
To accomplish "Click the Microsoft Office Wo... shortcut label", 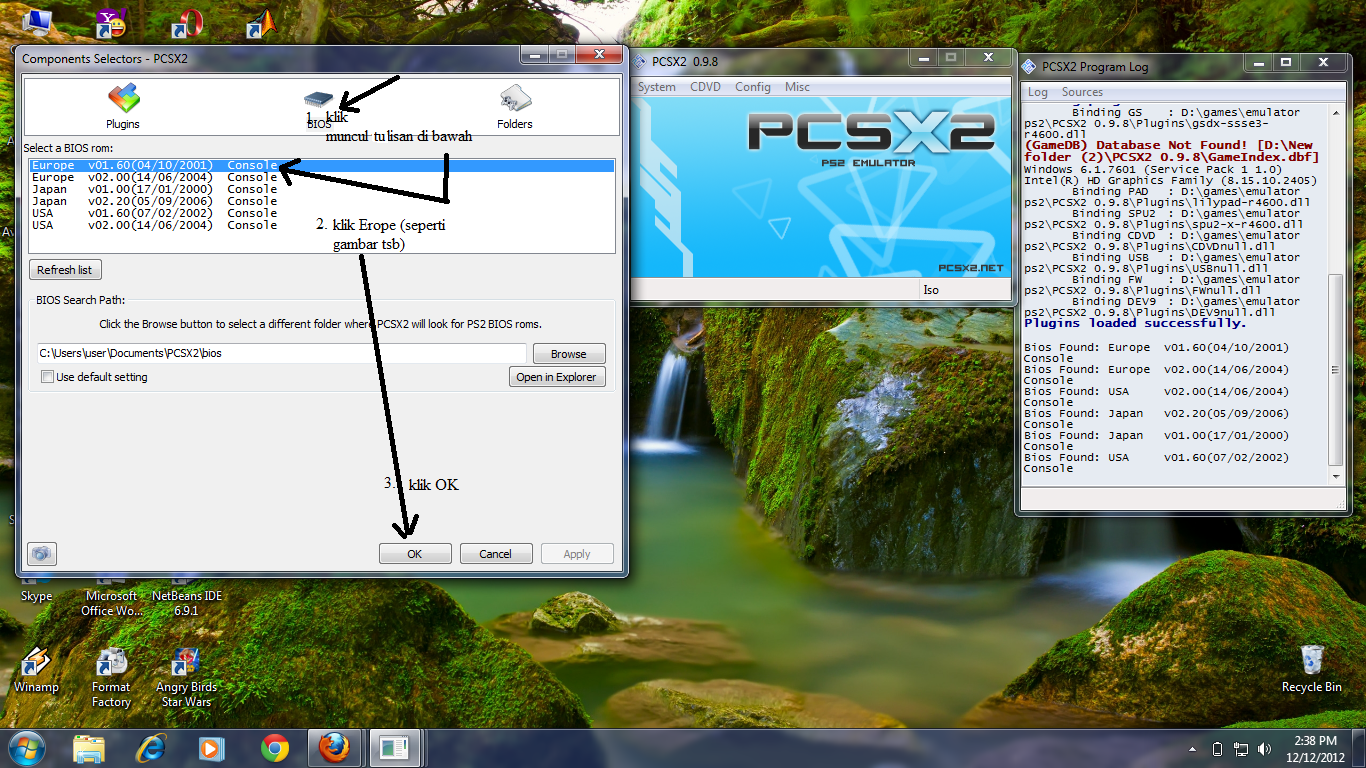I will coord(111,603).
